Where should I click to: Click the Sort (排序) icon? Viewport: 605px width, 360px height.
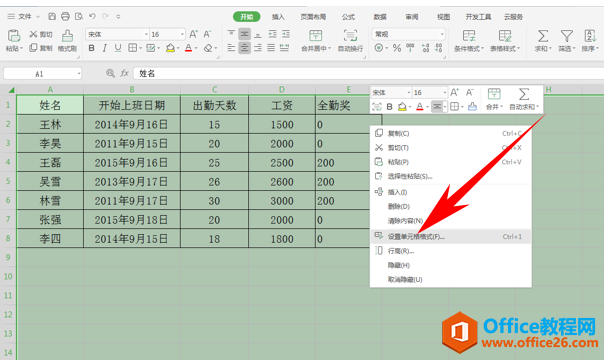tap(590, 36)
